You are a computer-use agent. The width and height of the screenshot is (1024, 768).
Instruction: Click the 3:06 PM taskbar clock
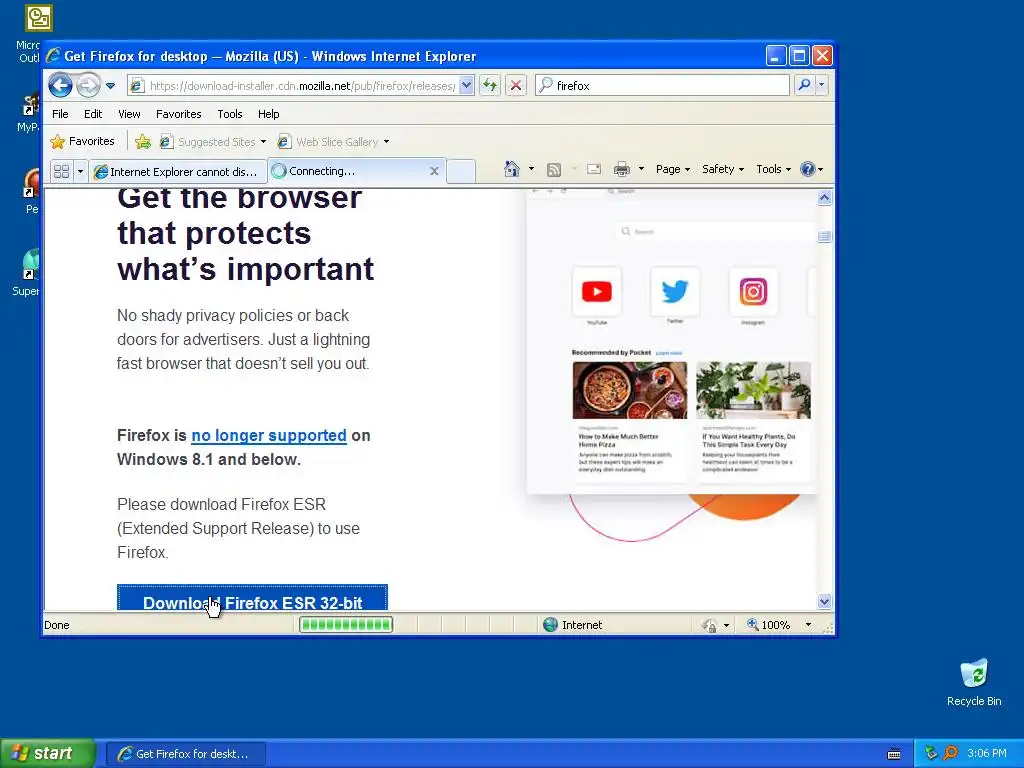pos(987,754)
